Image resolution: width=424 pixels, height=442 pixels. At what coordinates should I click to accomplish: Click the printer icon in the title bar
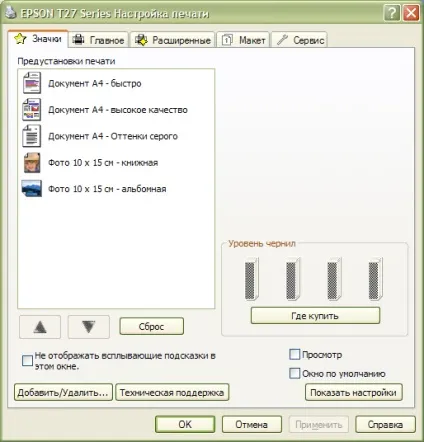(x=11, y=13)
